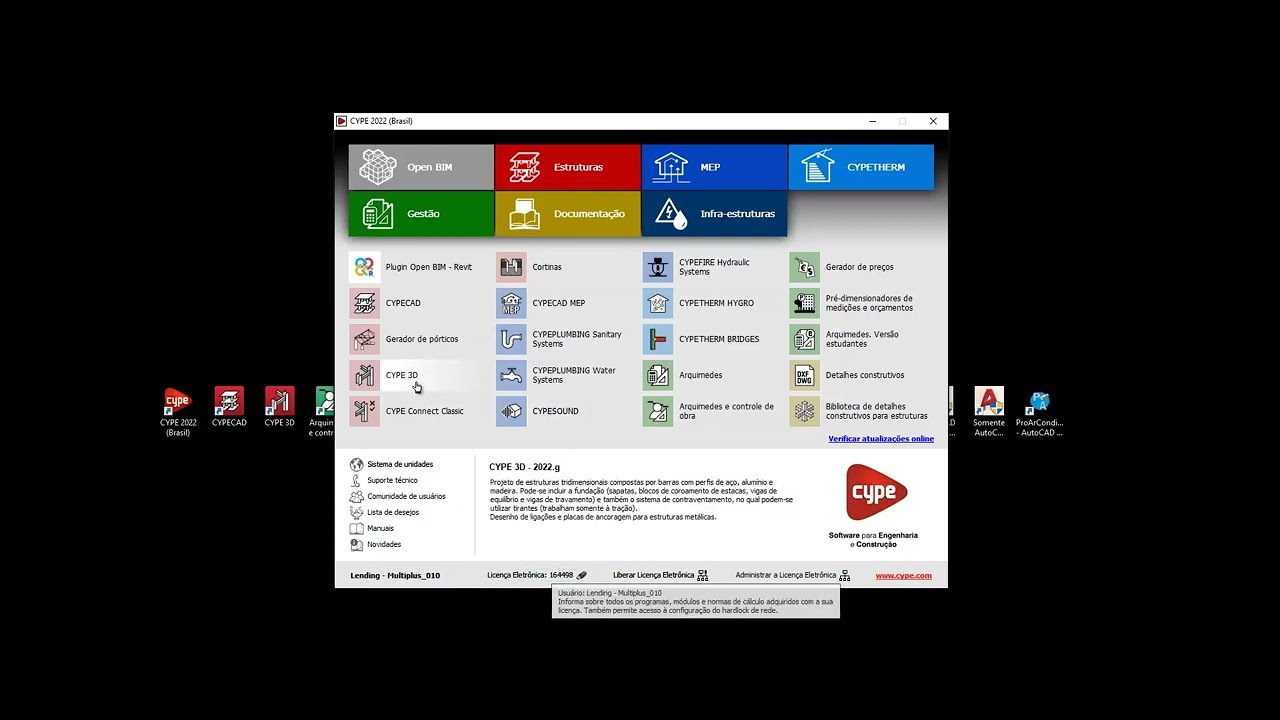
Task: Launch CYPEPLUMBING Sanitary Systems
Action: tap(560, 339)
